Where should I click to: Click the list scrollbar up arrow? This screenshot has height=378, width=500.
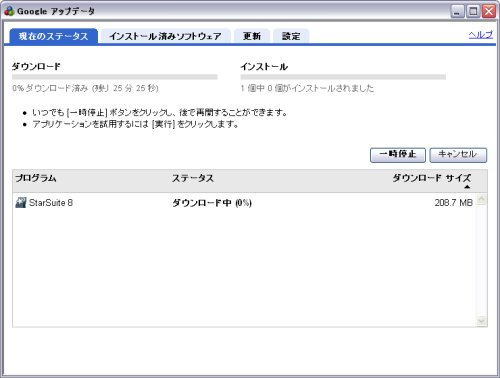pos(481,199)
